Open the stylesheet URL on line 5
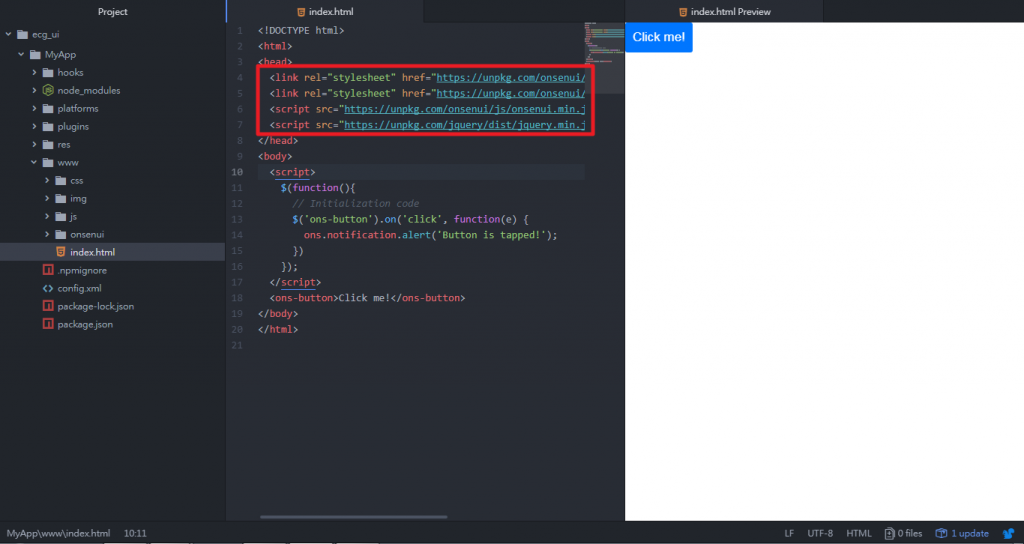The height and width of the screenshot is (544, 1024). coord(511,93)
